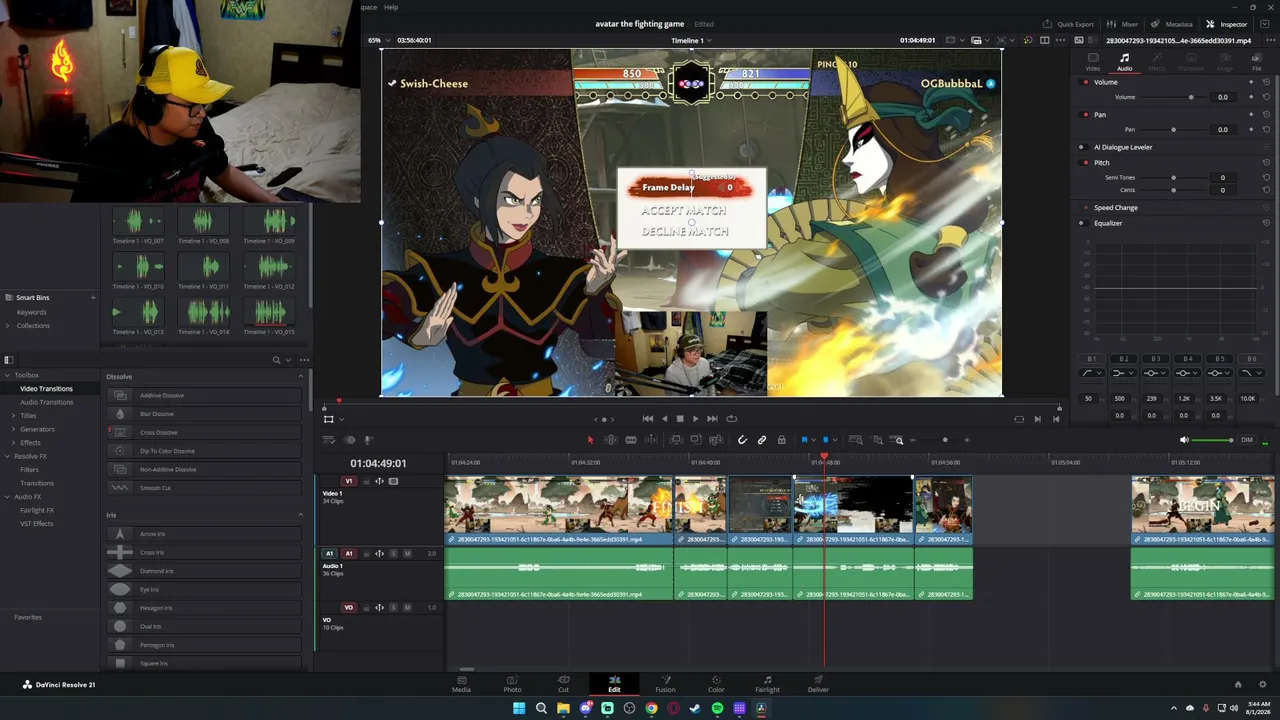This screenshot has width=1280, height=720.
Task: Select the Cross Dissolve transition
Action: (206, 432)
